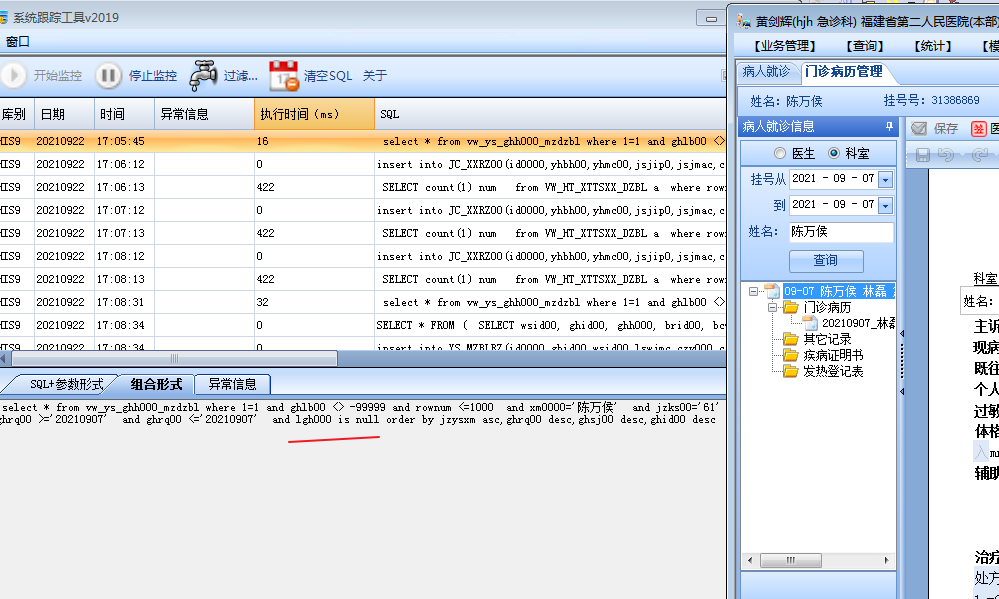Open the 到 date dropdown
Viewport: 999px width, 599px height.
point(886,205)
